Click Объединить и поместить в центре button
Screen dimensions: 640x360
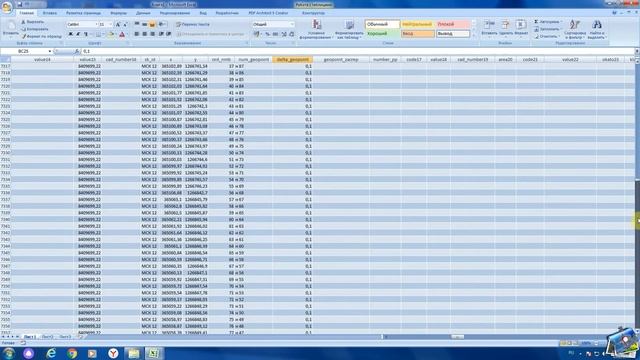(x=211, y=34)
